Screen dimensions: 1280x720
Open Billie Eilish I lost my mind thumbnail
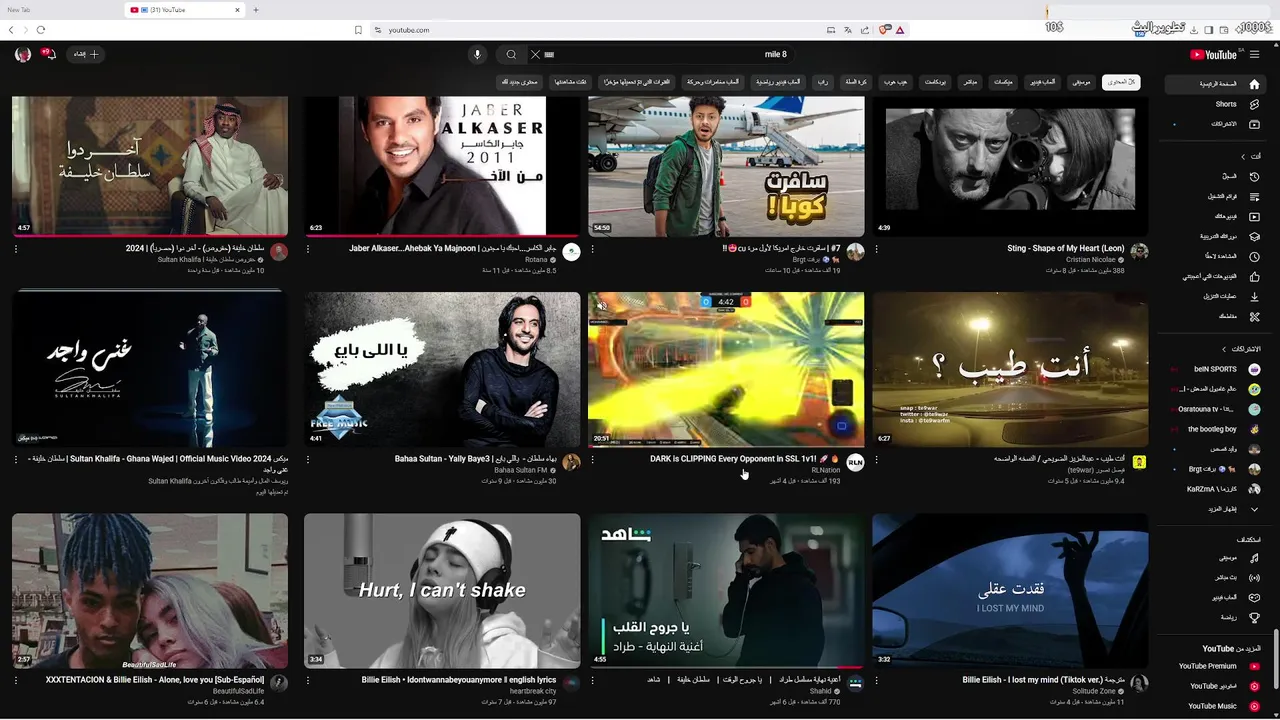(1010, 591)
